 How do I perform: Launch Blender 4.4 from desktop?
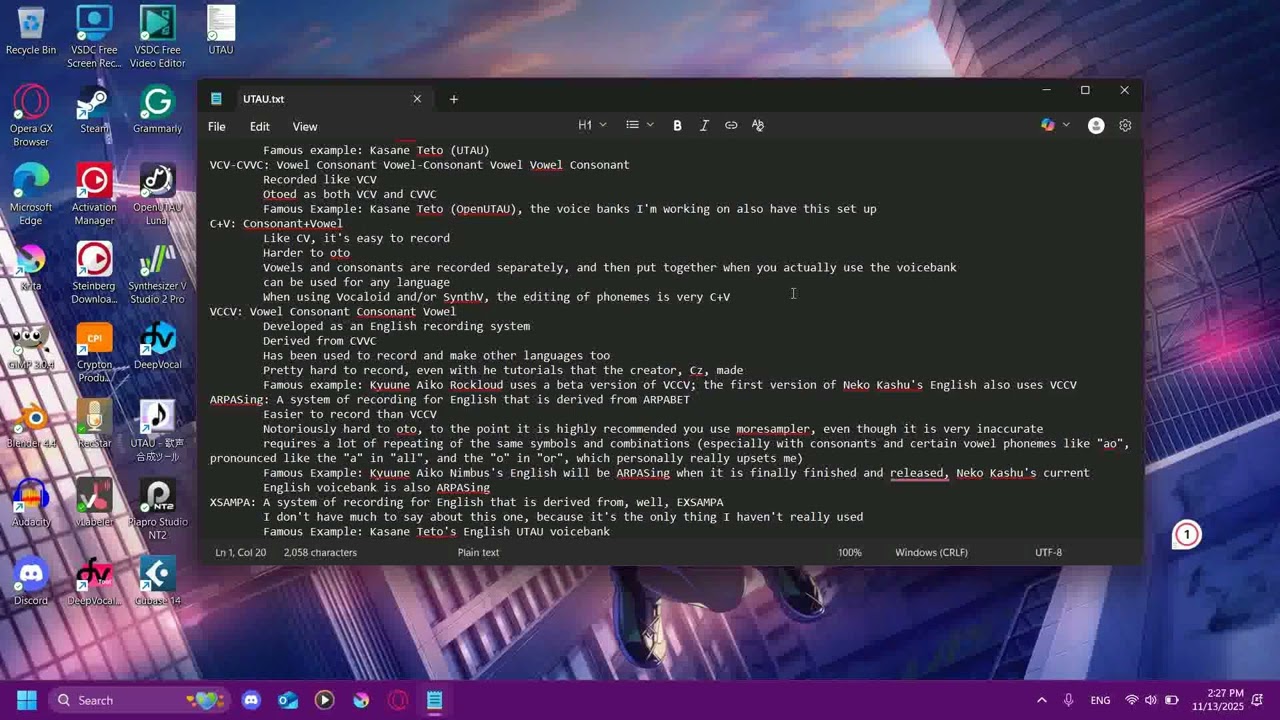(x=31, y=425)
